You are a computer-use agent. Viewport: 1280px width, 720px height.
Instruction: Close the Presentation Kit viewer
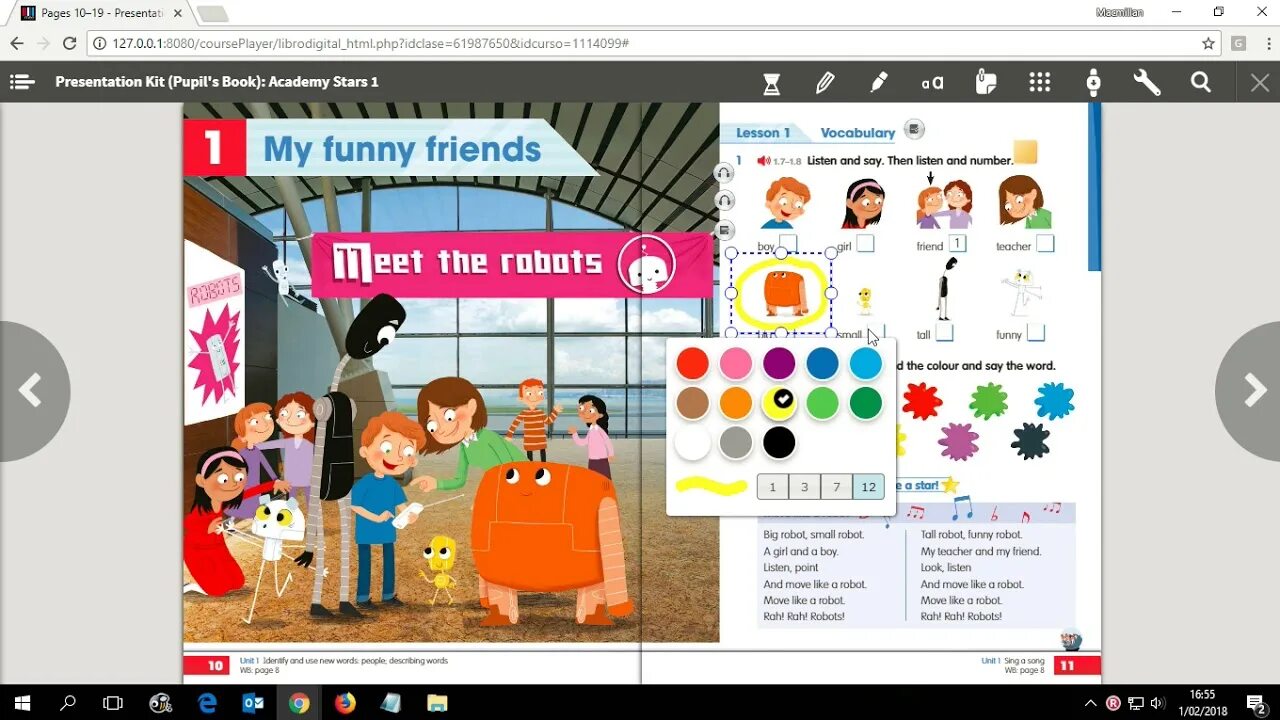1260,83
